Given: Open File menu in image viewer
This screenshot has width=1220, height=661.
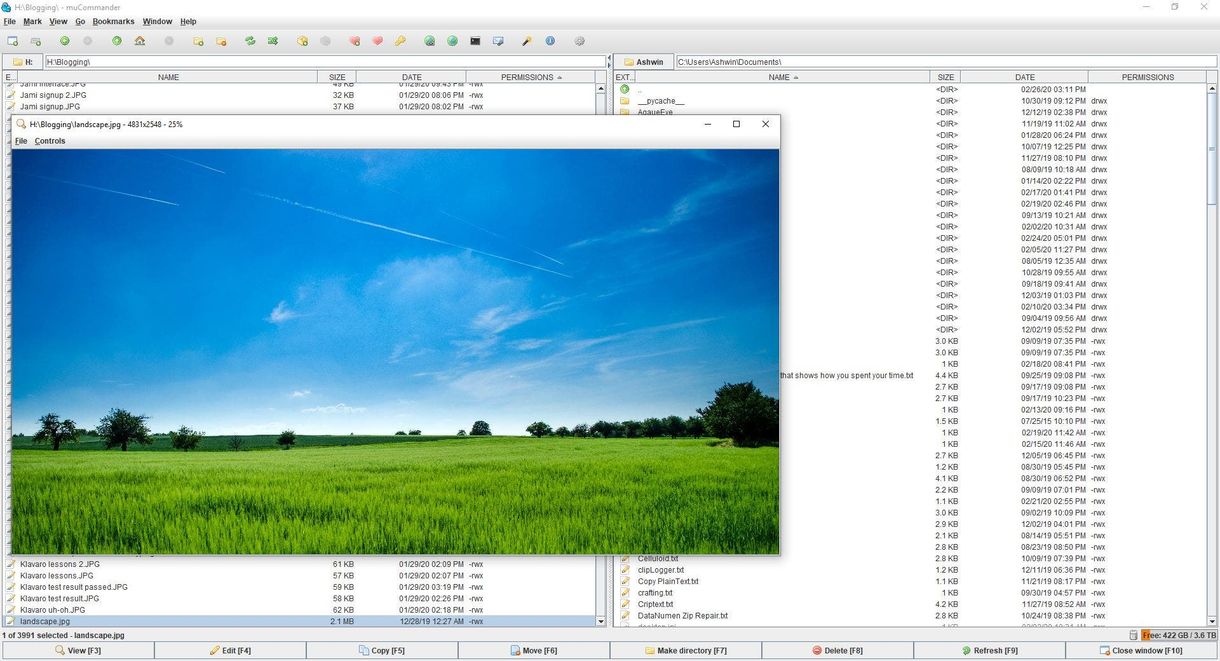Looking at the screenshot, I should 21,141.
